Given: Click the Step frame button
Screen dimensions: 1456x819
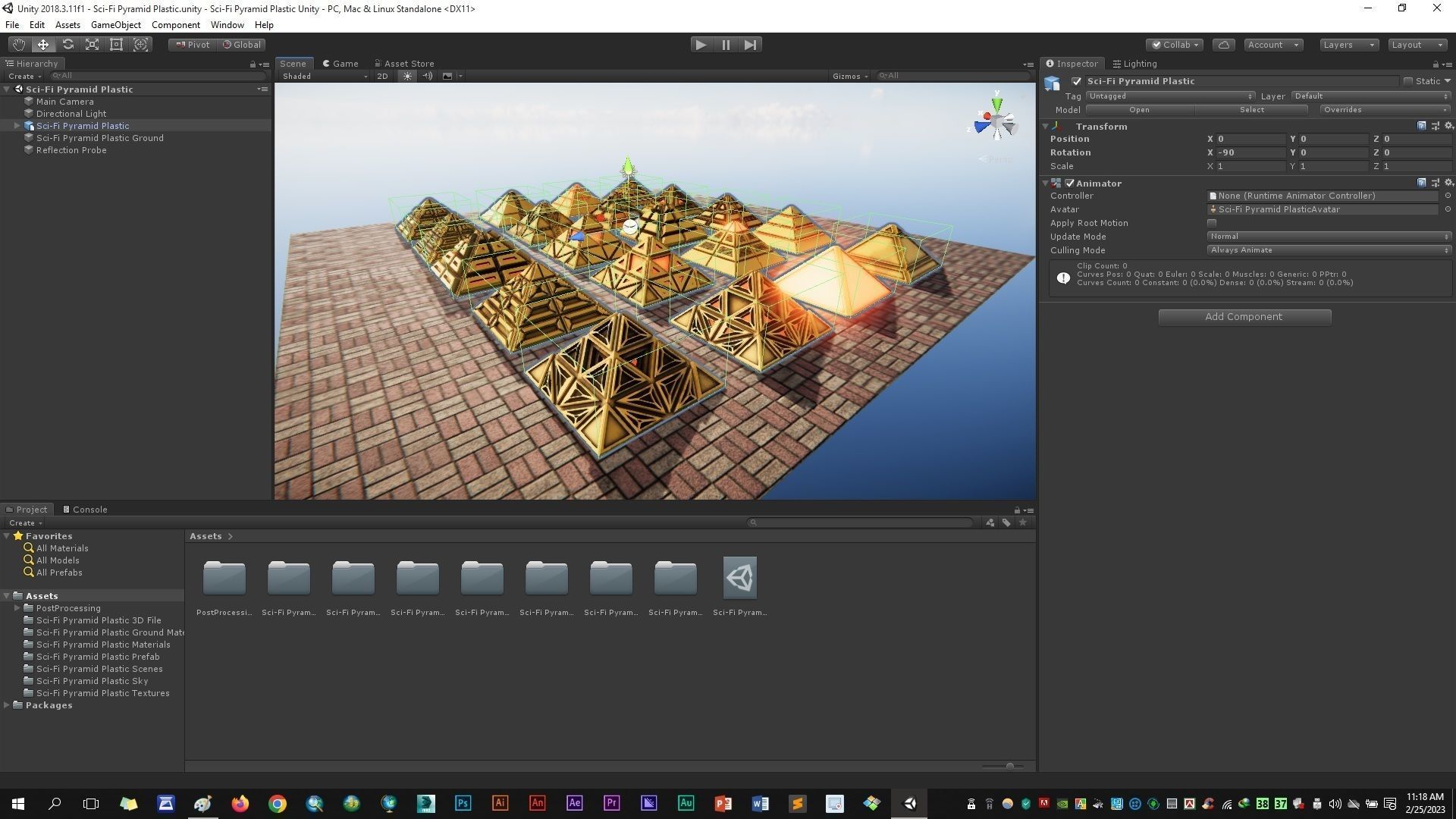Looking at the screenshot, I should (750, 45).
